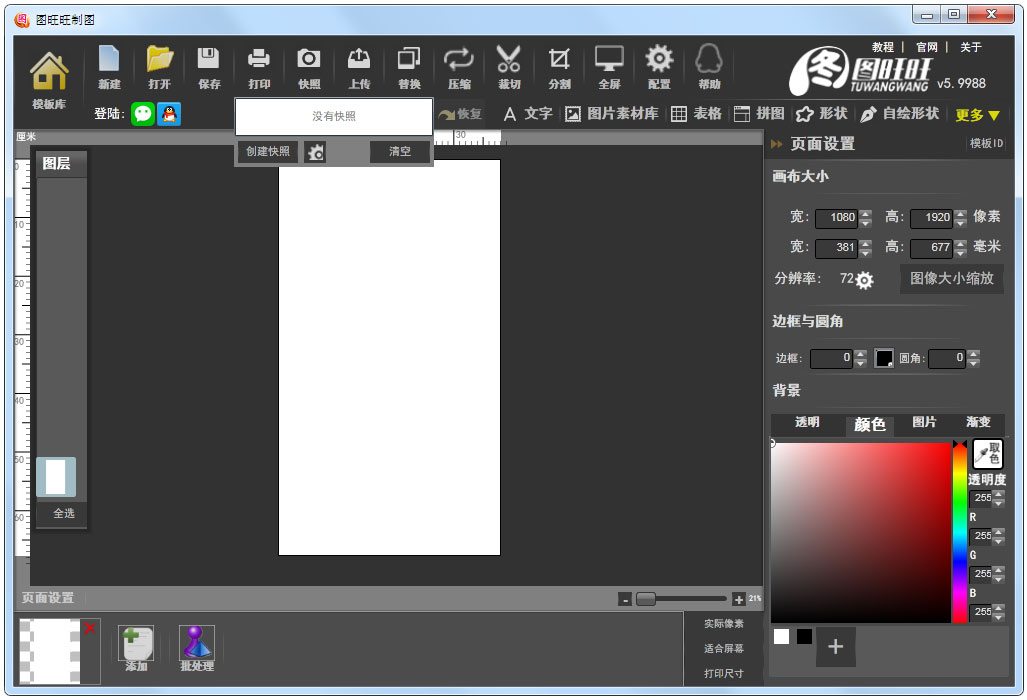Click the 拼图 collage tool
Viewport: 1027px width, 700px height.
tap(758, 114)
